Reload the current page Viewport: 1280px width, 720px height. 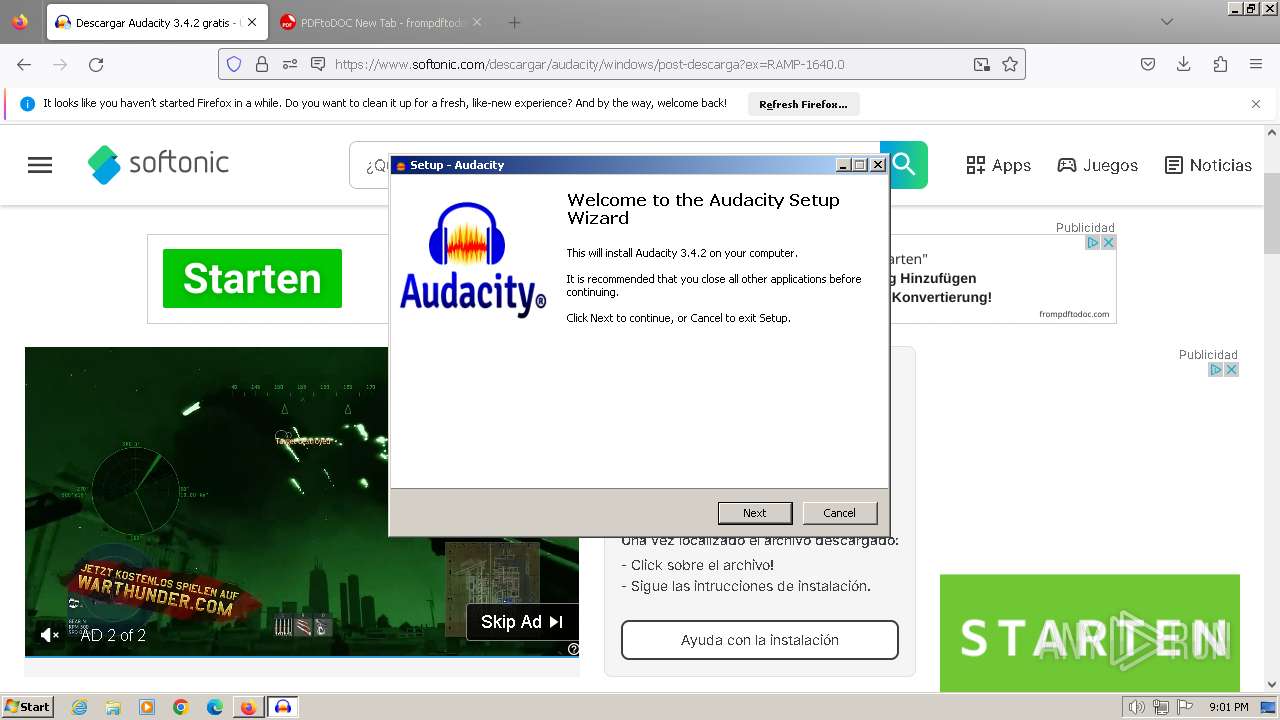point(96,64)
